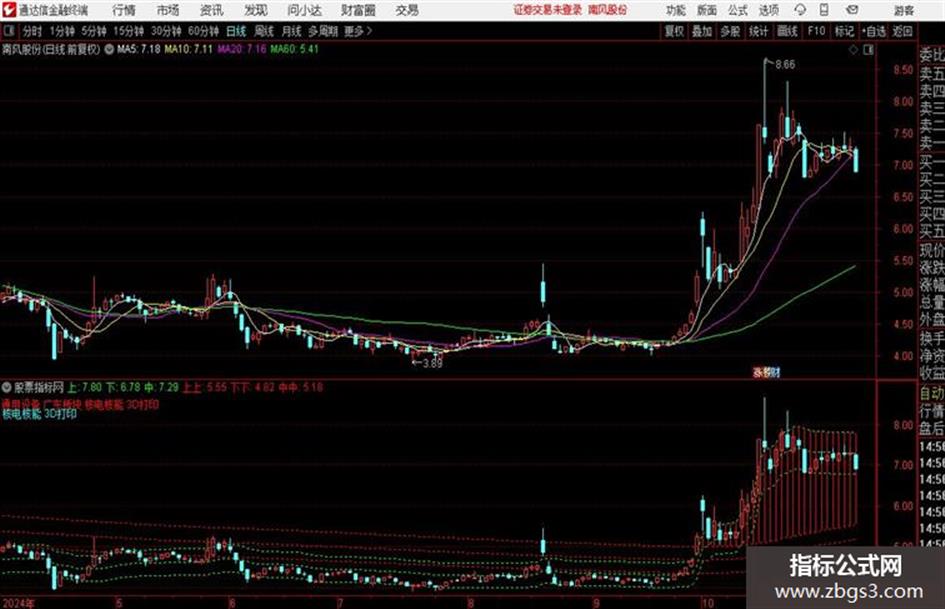Image resolution: width=945 pixels, height=609 pixels.
Task: Open the 版面 menu
Action: coord(706,10)
